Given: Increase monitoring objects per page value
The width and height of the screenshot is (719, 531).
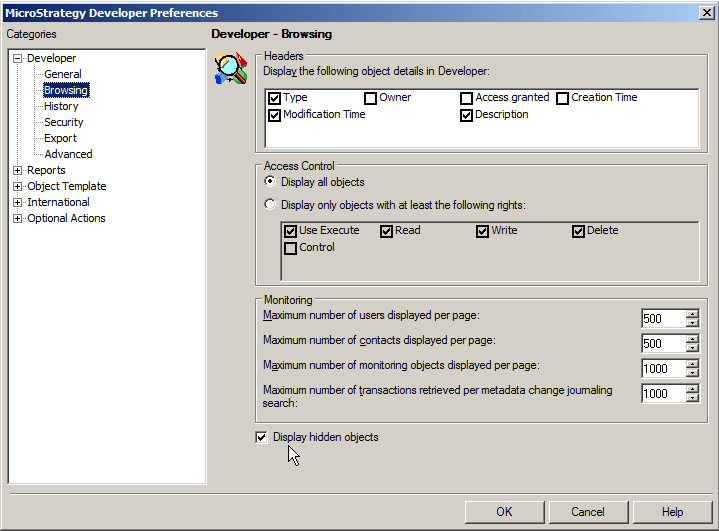Looking at the screenshot, I should 692,364.
